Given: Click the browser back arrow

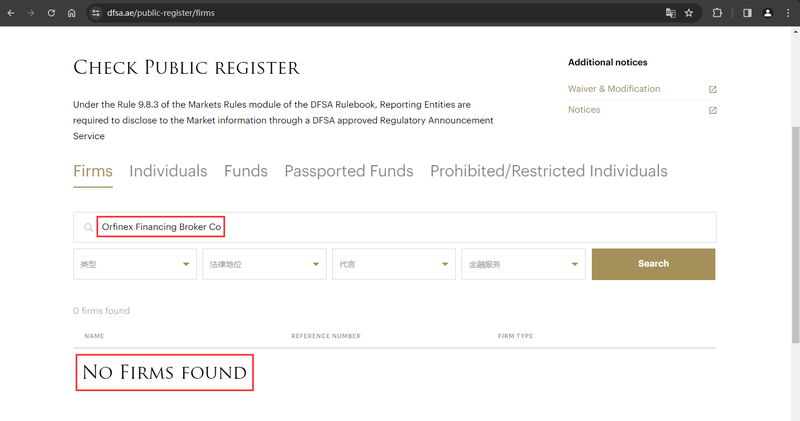Looking at the screenshot, I should point(12,13).
